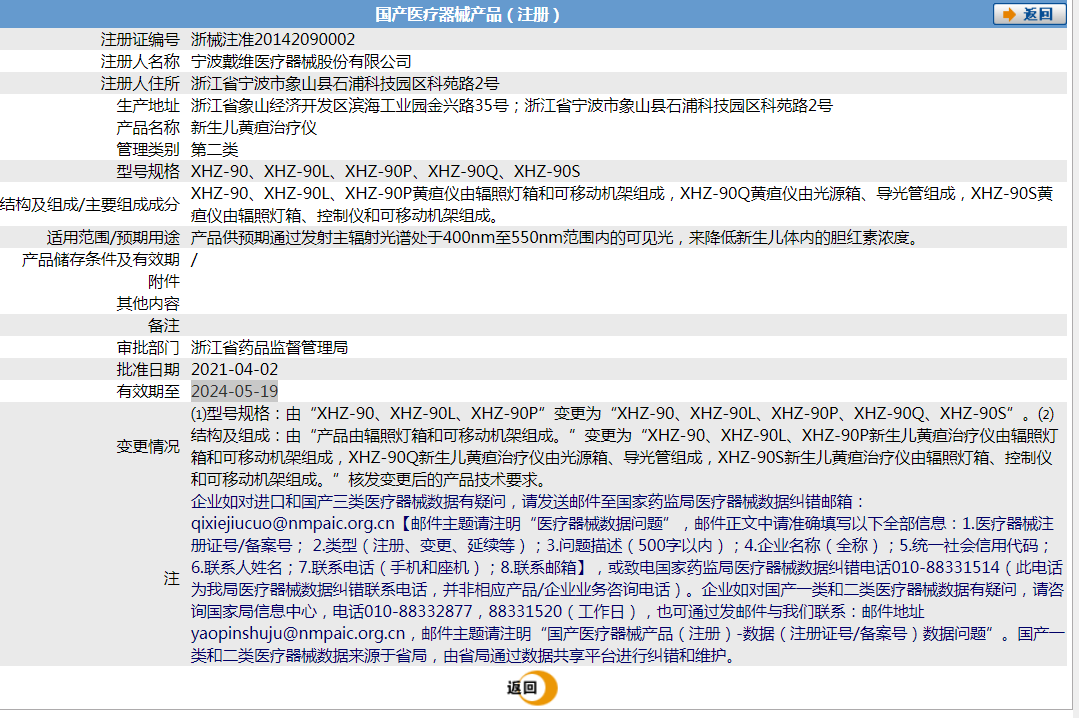Click the label 型号规格
Viewport: 1079px width, 718px height.
pyautogui.click(x=148, y=171)
